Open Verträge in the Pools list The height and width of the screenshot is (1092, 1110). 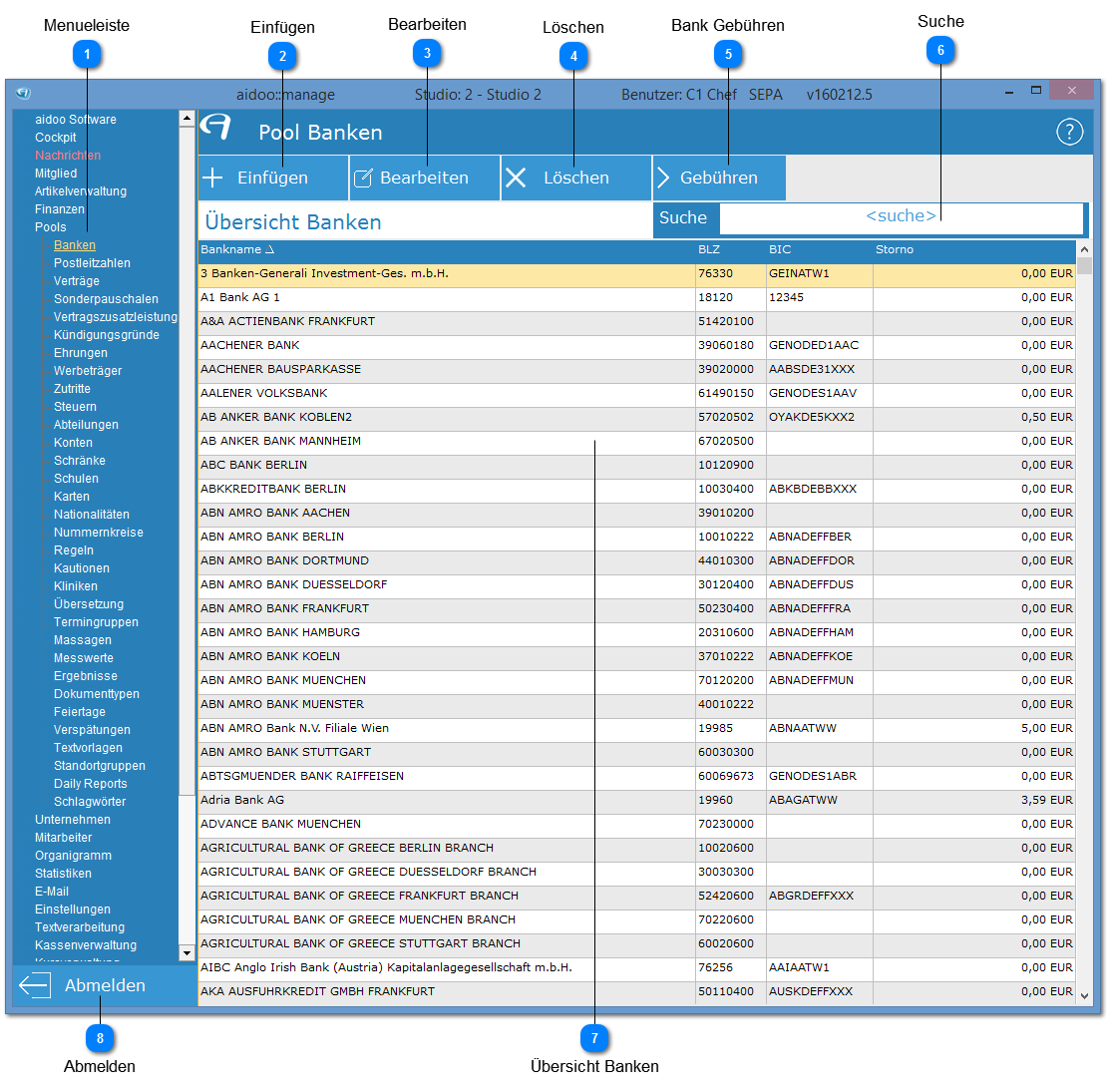pyautogui.click(x=77, y=281)
